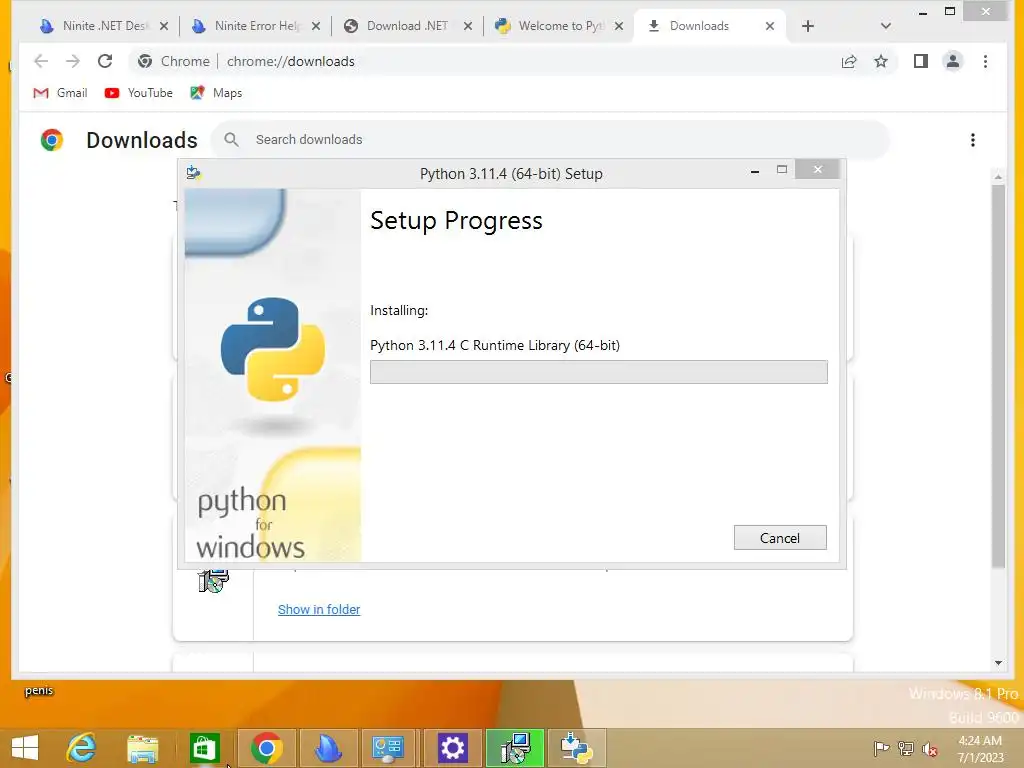Image resolution: width=1024 pixels, height=768 pixels.
Task: Switch to highlighted installer taskbar item
Action: [515, 748]
